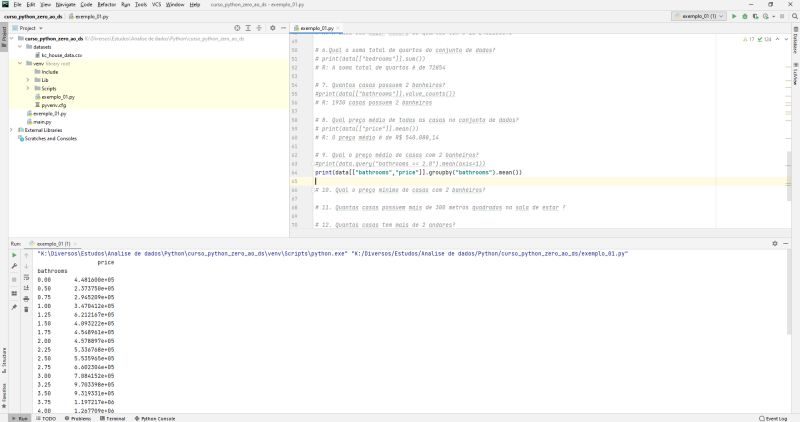Viewport: 800px width, 422px height.
Task: Click Restore Layout icon in Run panel
Action: pos(14,293)
